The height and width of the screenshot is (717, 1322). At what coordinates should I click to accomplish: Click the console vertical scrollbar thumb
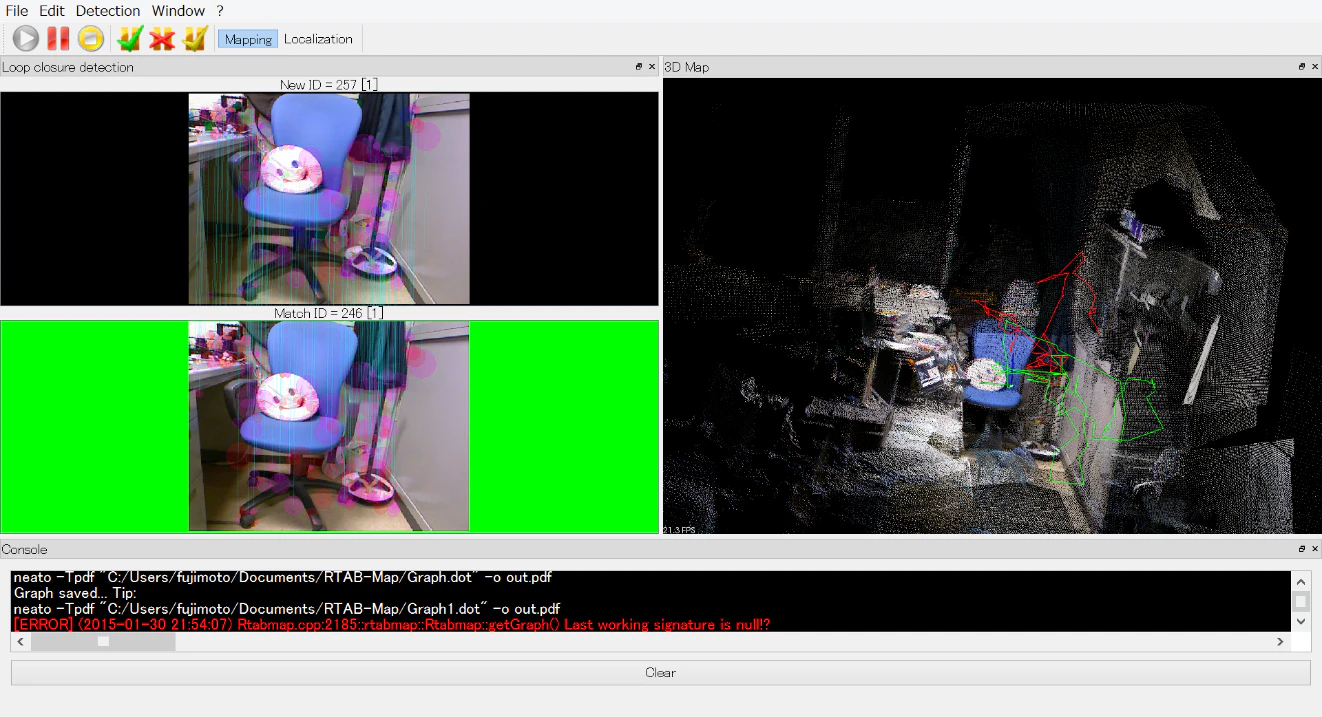(1301, 601)
